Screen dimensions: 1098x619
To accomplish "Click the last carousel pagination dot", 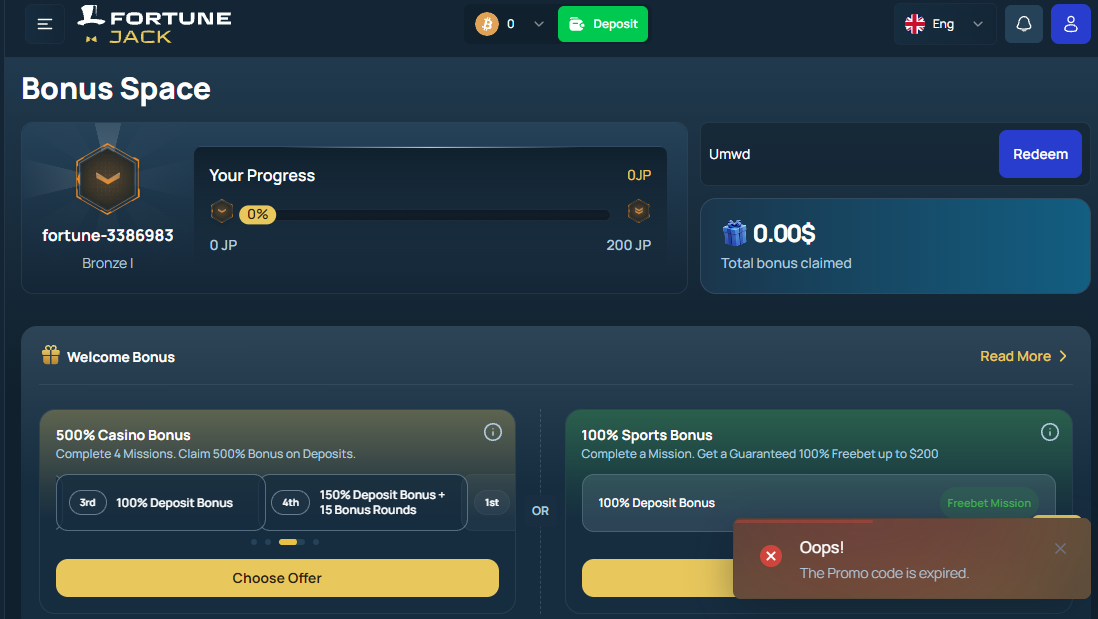I will click(316, 542).
